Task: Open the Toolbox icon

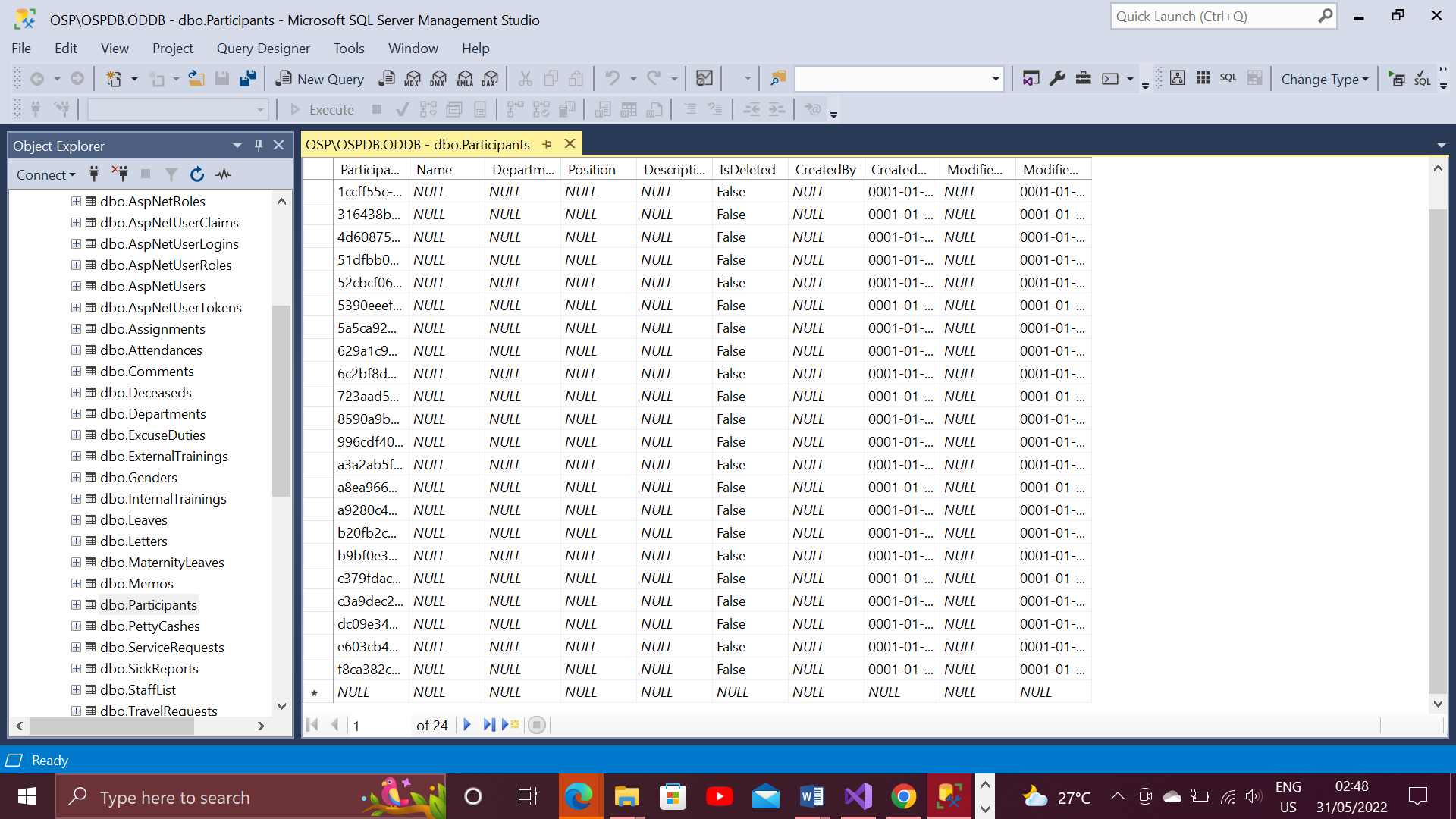Action: tap(1083, 79)
